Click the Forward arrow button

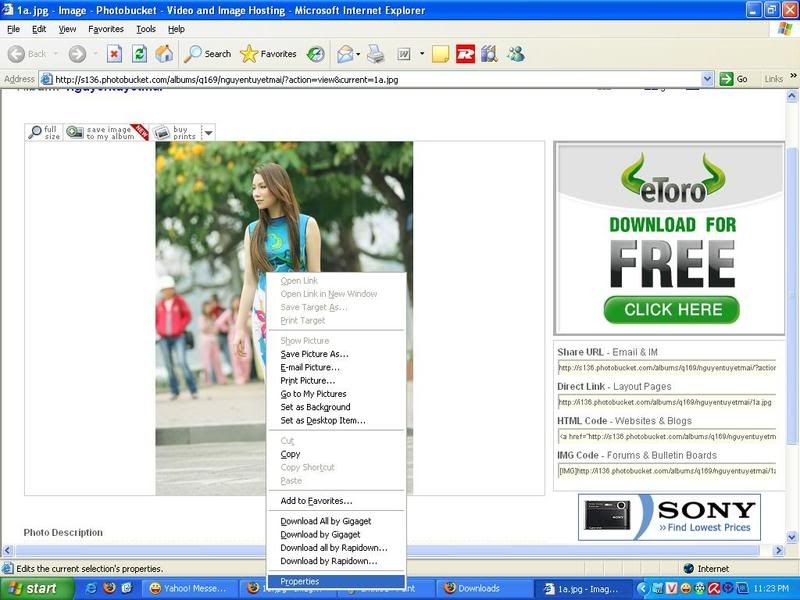pos(78,54)
